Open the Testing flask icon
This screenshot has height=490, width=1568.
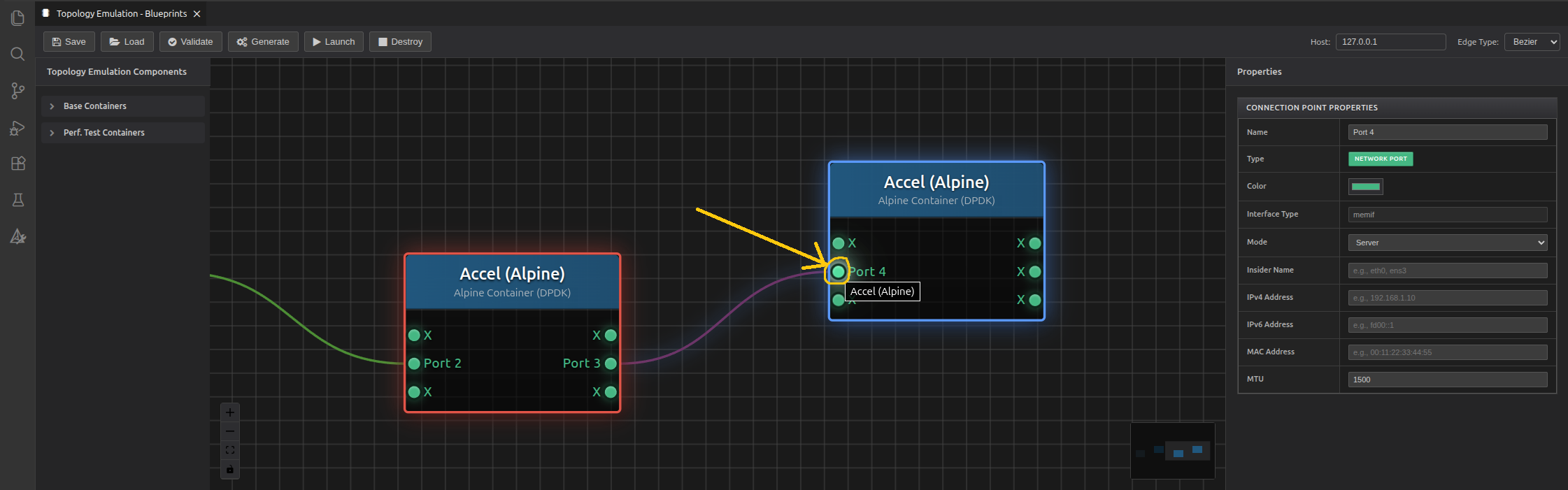17,200
